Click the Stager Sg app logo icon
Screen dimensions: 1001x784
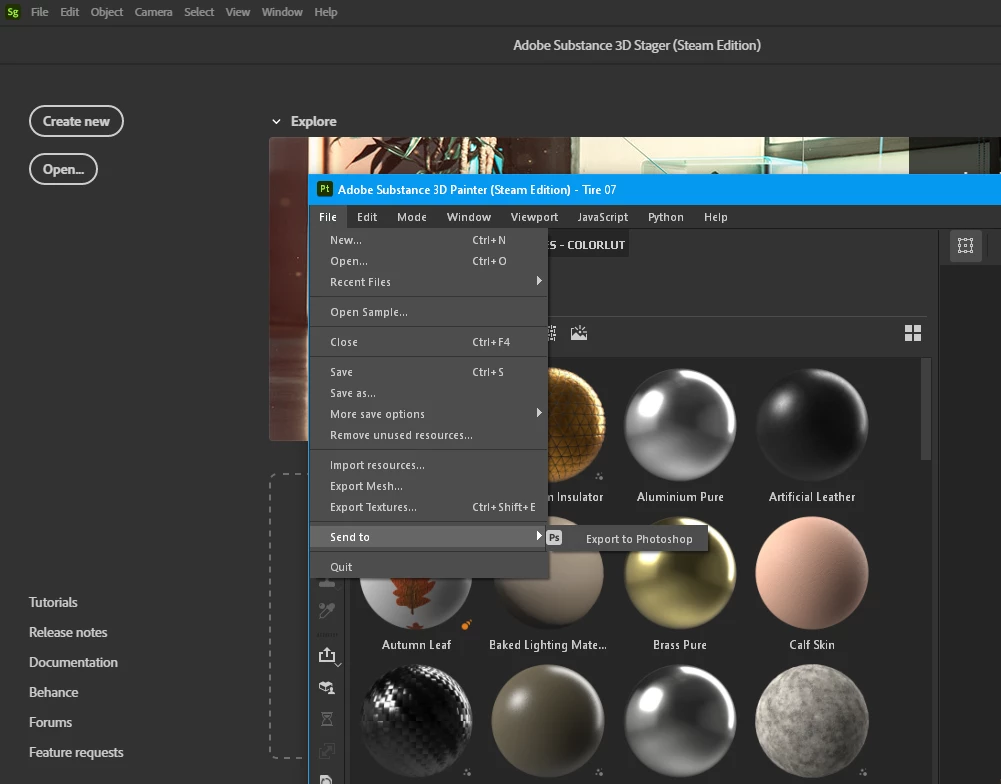click(x=13, y=11)
